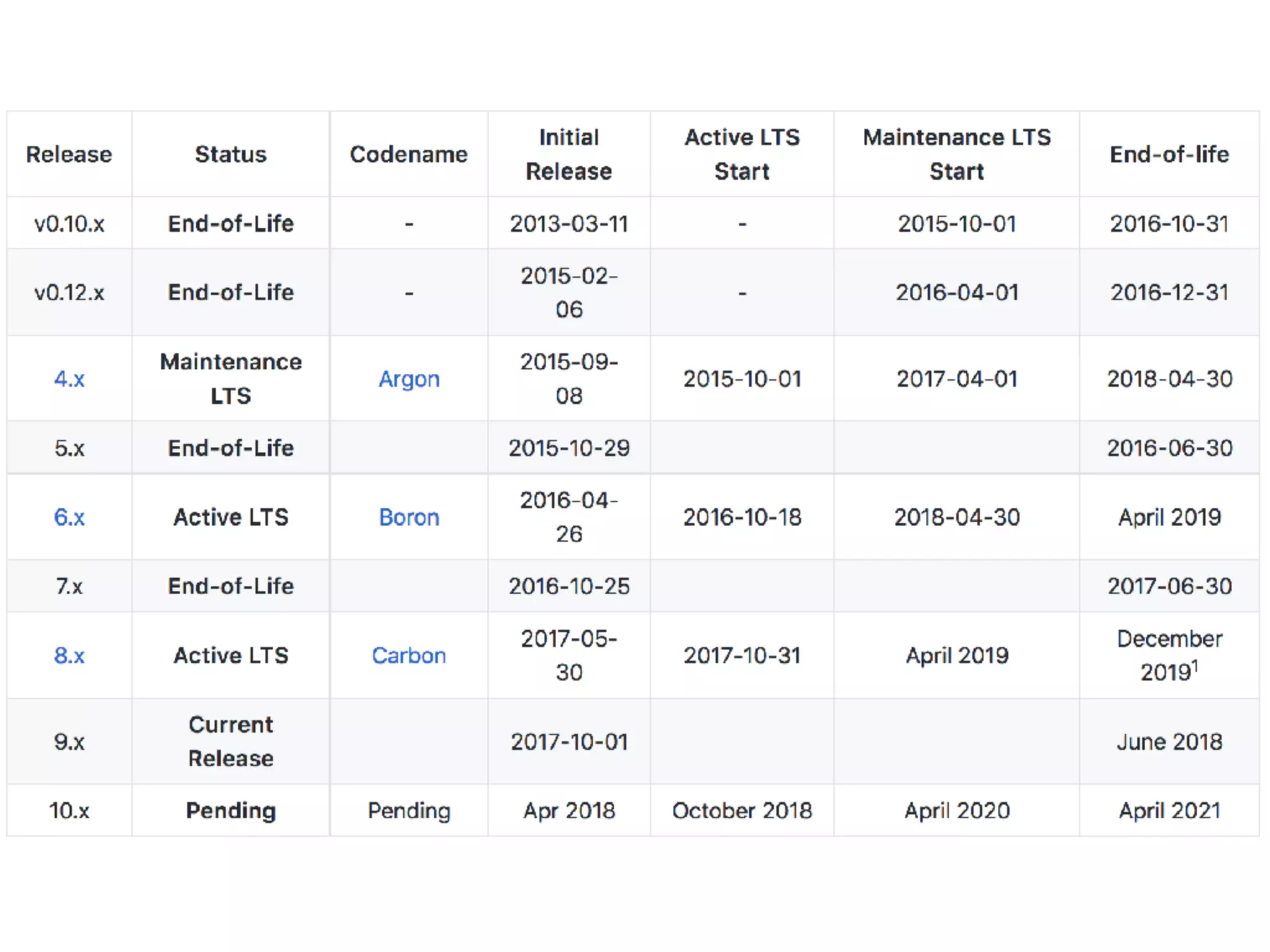Open the 8.x release link
The image size is (1270, 952).
click(69, 655)
